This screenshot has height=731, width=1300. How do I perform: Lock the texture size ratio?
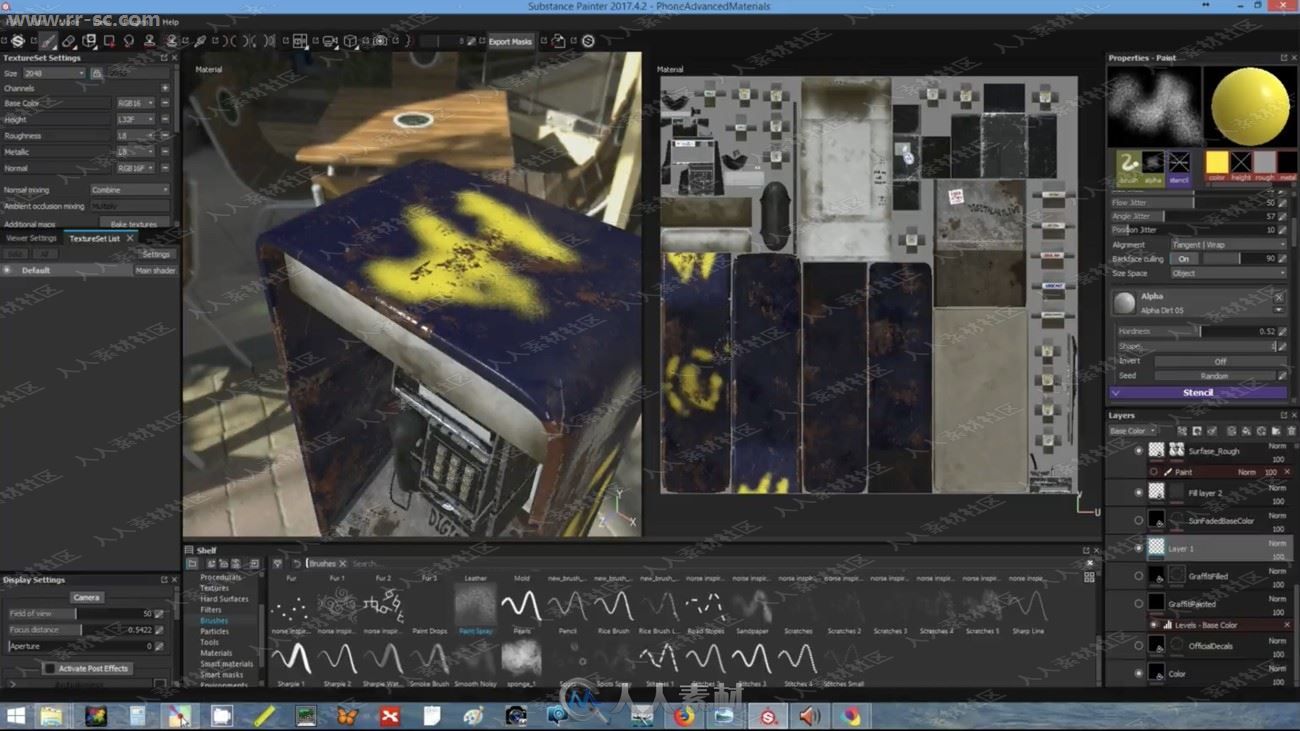[97, 73]
